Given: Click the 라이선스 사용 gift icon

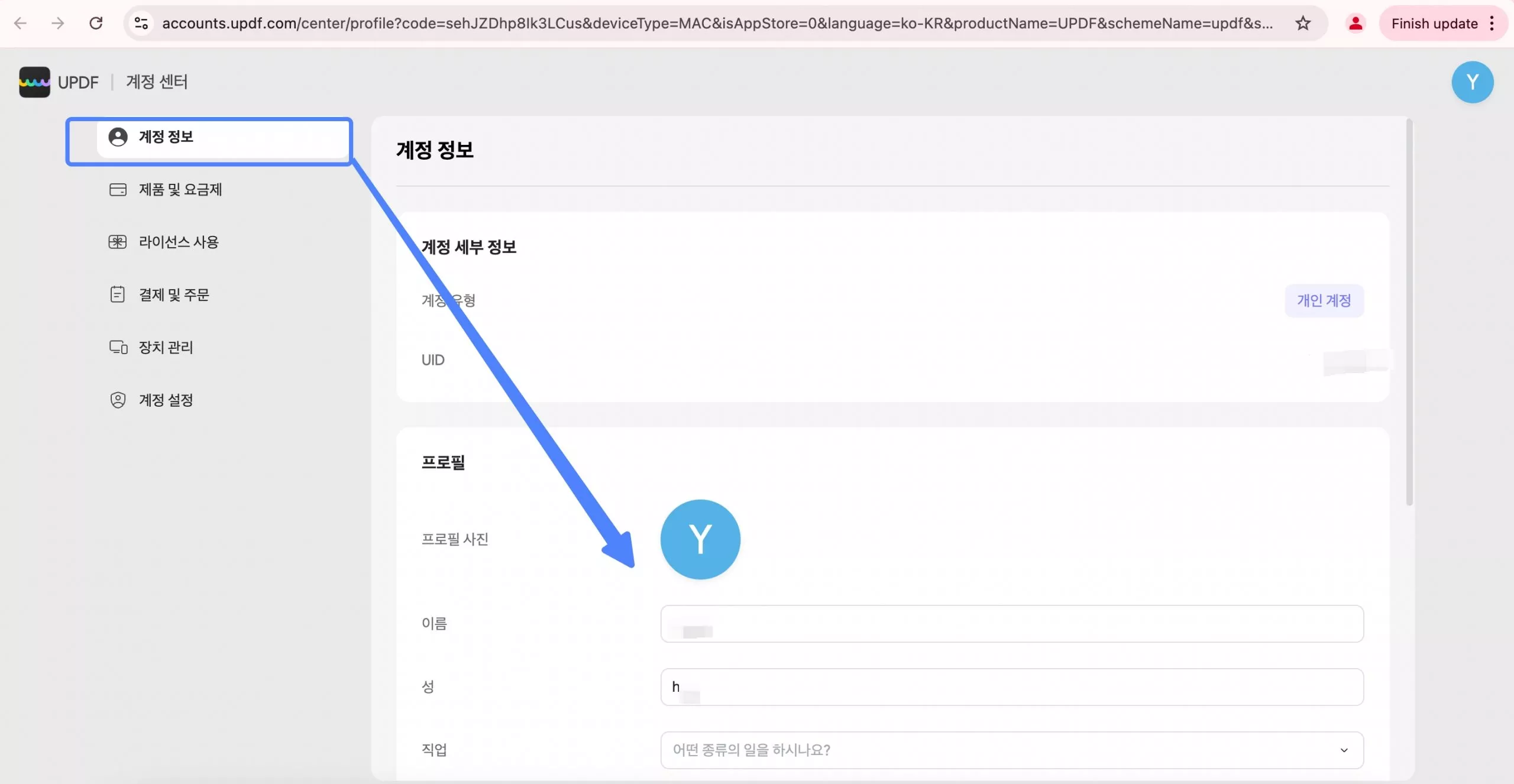Looking at the screenshot, I should pos(118,242).
